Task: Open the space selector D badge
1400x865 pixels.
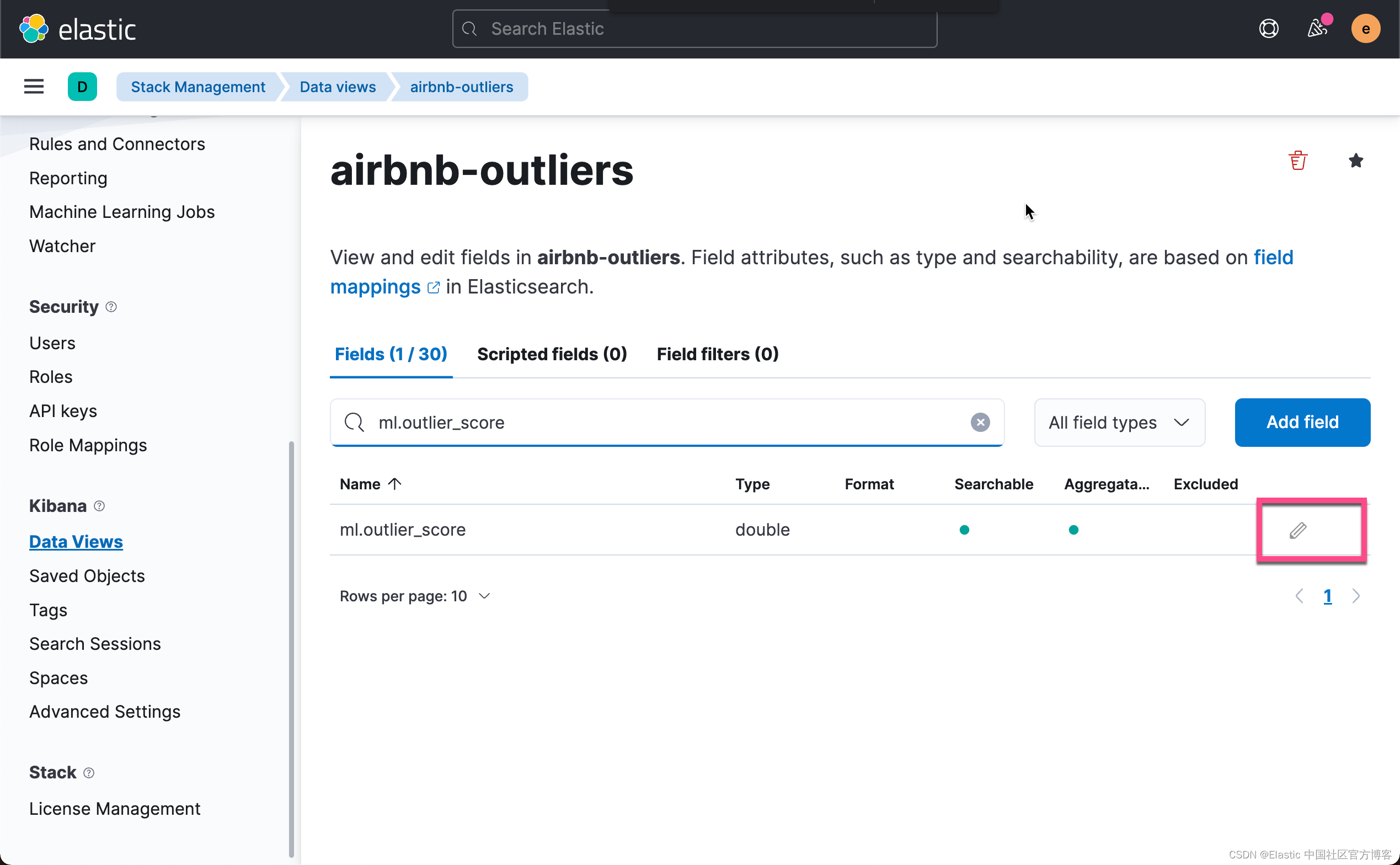Action: click(82, 87)
